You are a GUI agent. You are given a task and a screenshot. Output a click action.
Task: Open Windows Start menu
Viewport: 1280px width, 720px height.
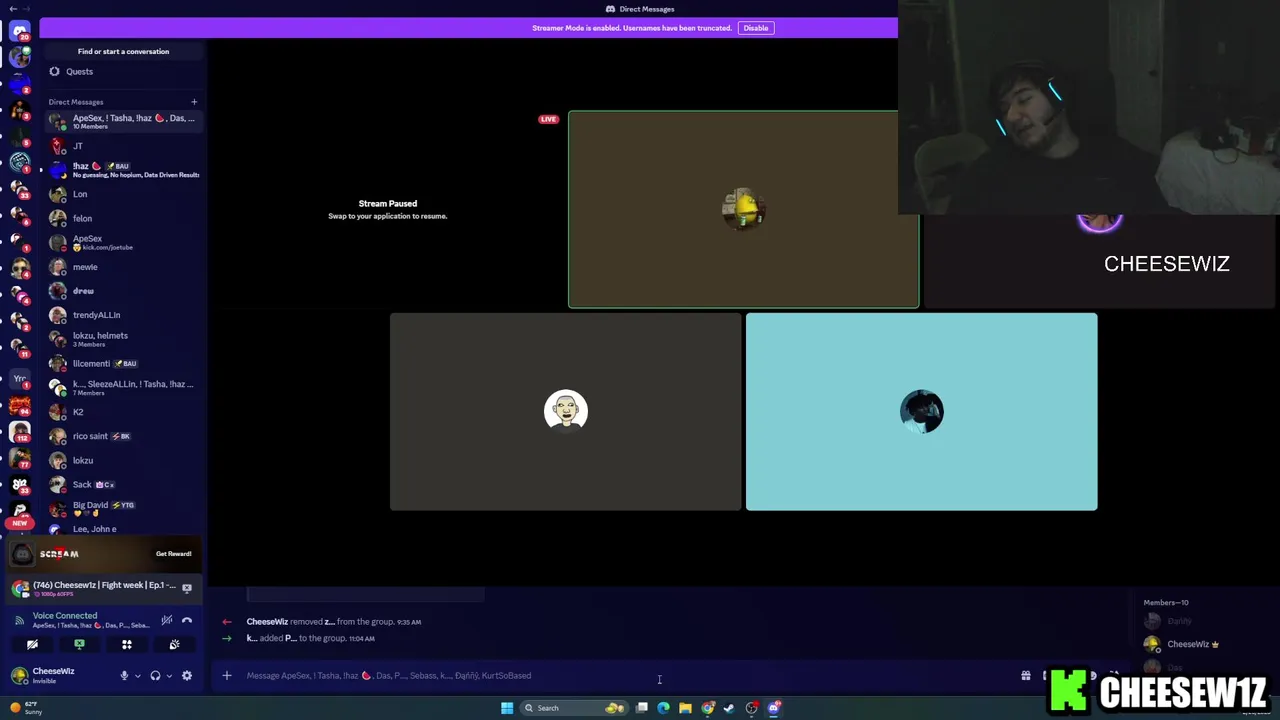(x=507, y=708)
